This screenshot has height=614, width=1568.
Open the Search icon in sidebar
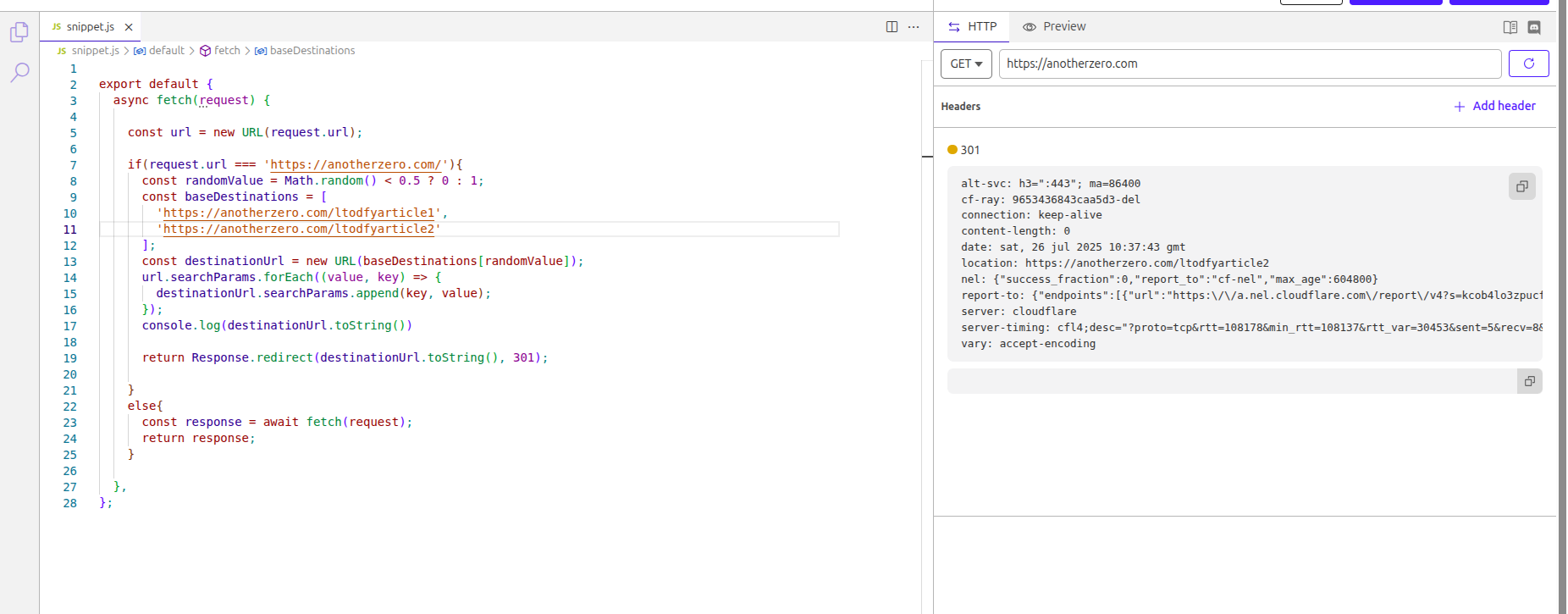pos(19,72)
